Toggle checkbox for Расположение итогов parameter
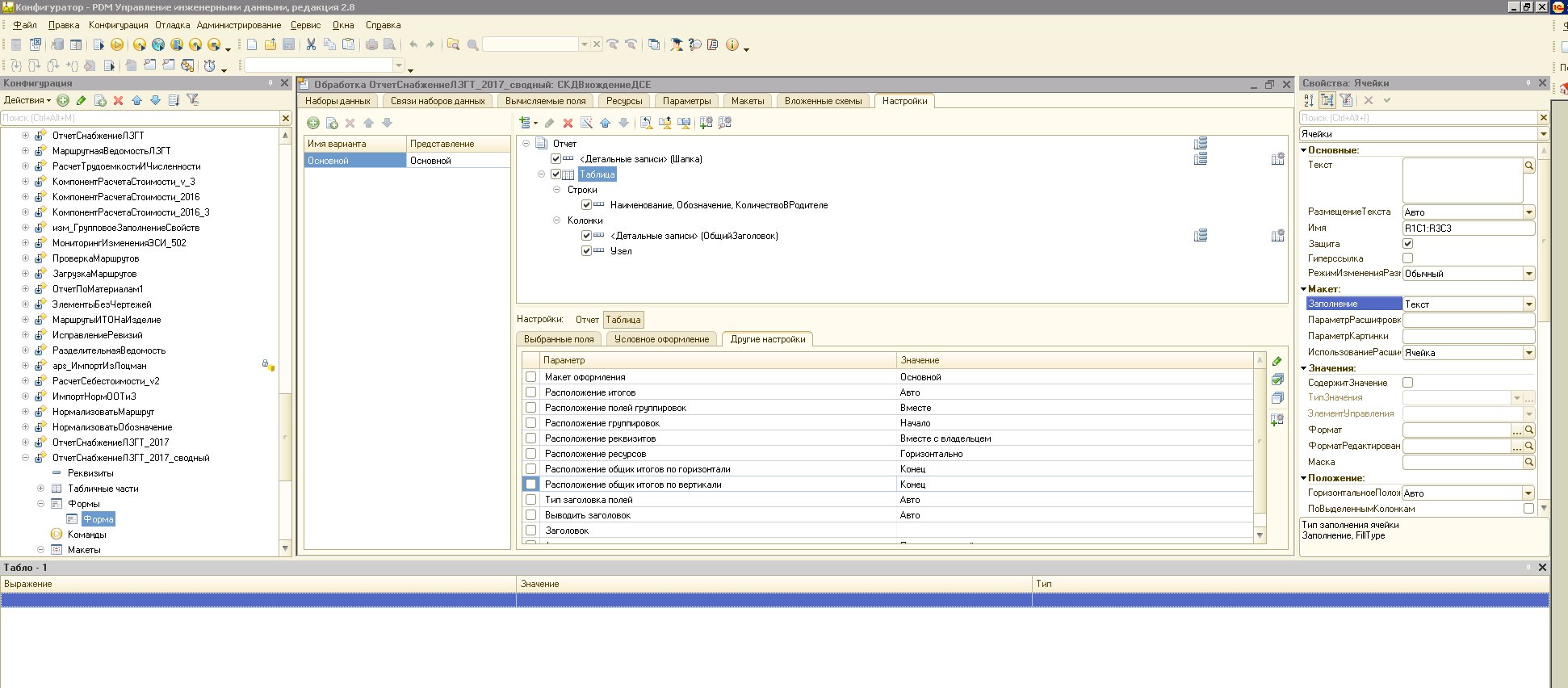The image size is (1568, 688). point(530,392)
